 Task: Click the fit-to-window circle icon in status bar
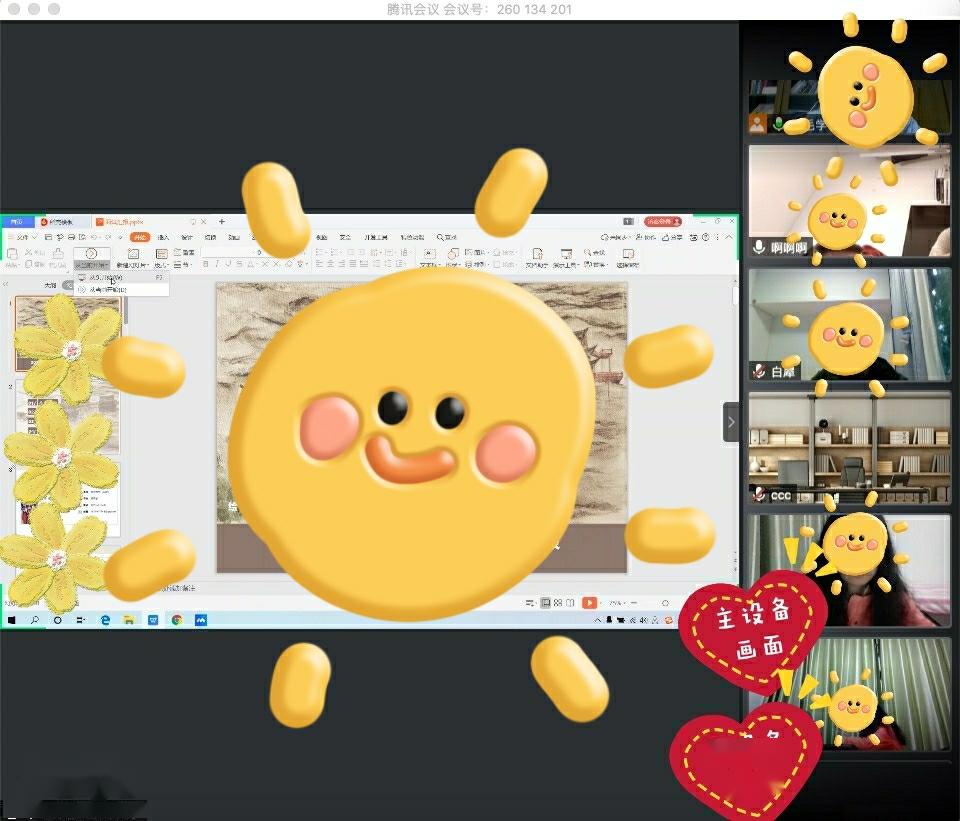tap(666, 603)
